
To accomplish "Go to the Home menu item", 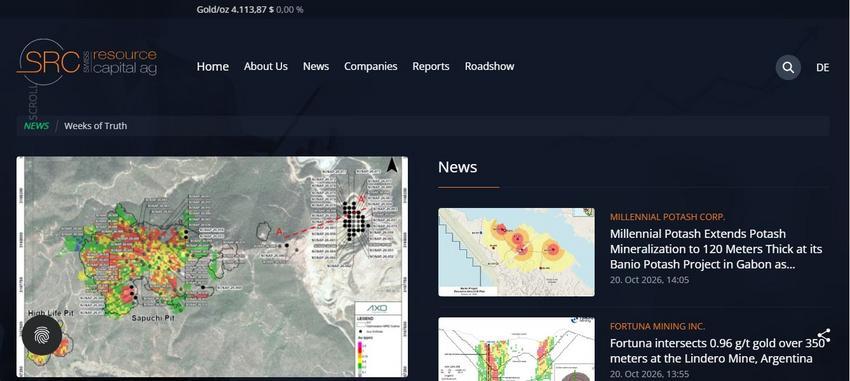I will tap(212, 66).
